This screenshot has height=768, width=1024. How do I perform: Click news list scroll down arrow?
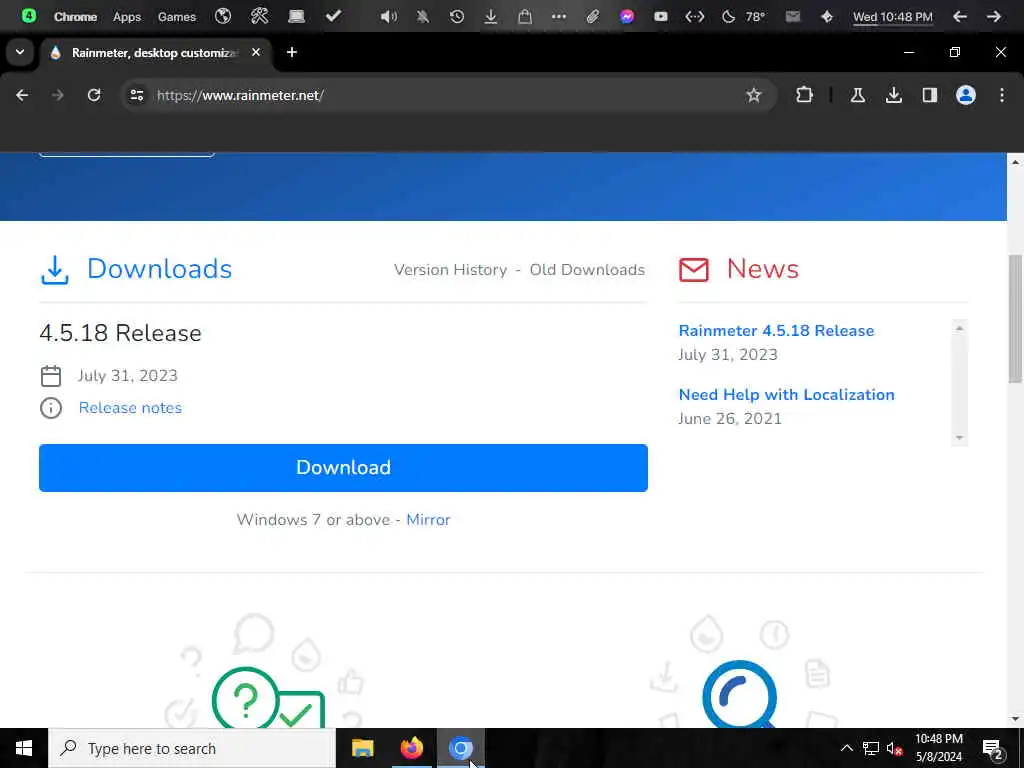click(x=959, y=438)
